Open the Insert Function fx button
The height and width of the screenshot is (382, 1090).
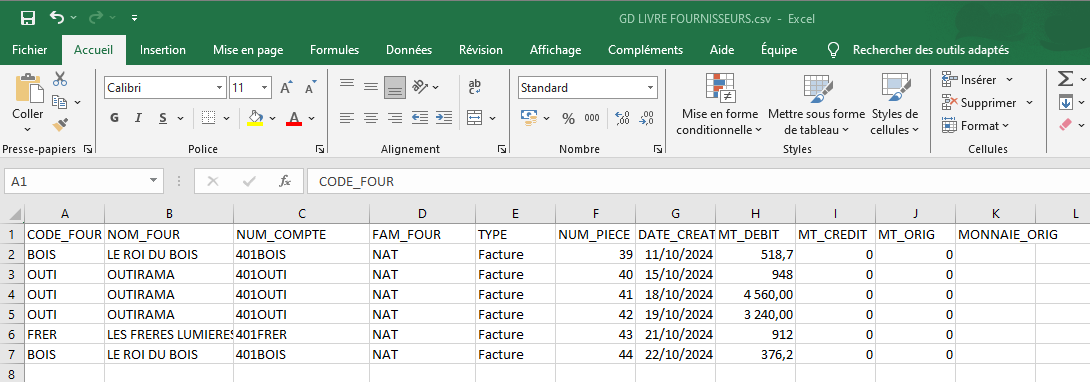285,181
